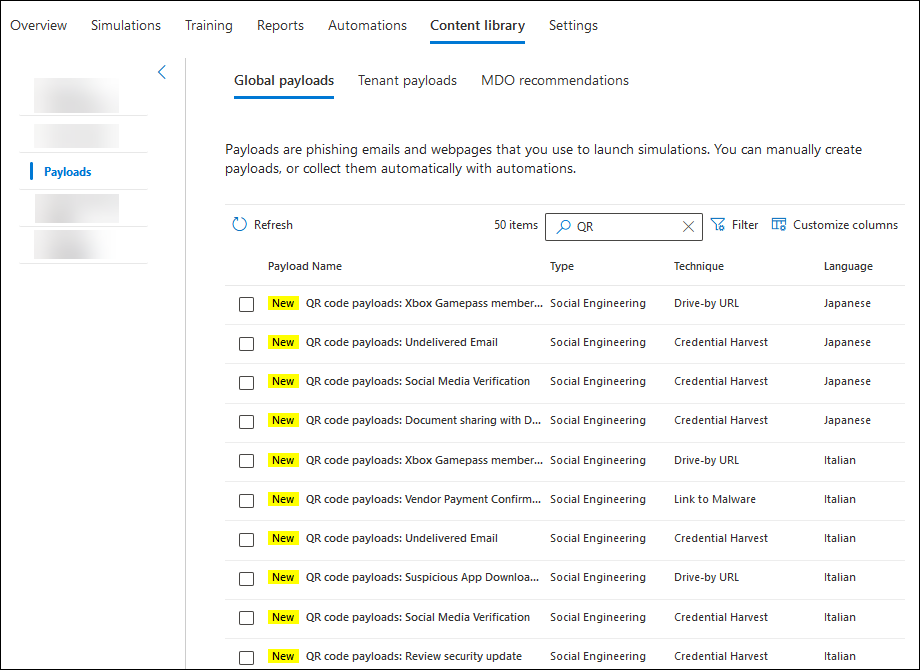This screenshot has height=670, width=920.
Task: Click inside the QR search box
Action: pos(625,227)
